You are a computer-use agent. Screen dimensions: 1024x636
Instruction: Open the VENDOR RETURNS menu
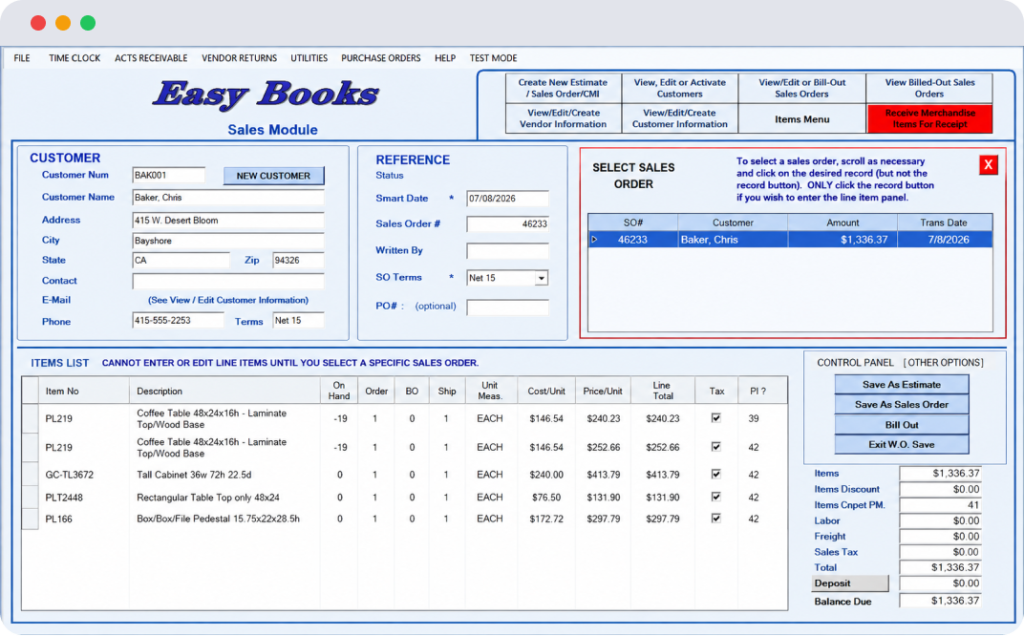tap(239, 58)
